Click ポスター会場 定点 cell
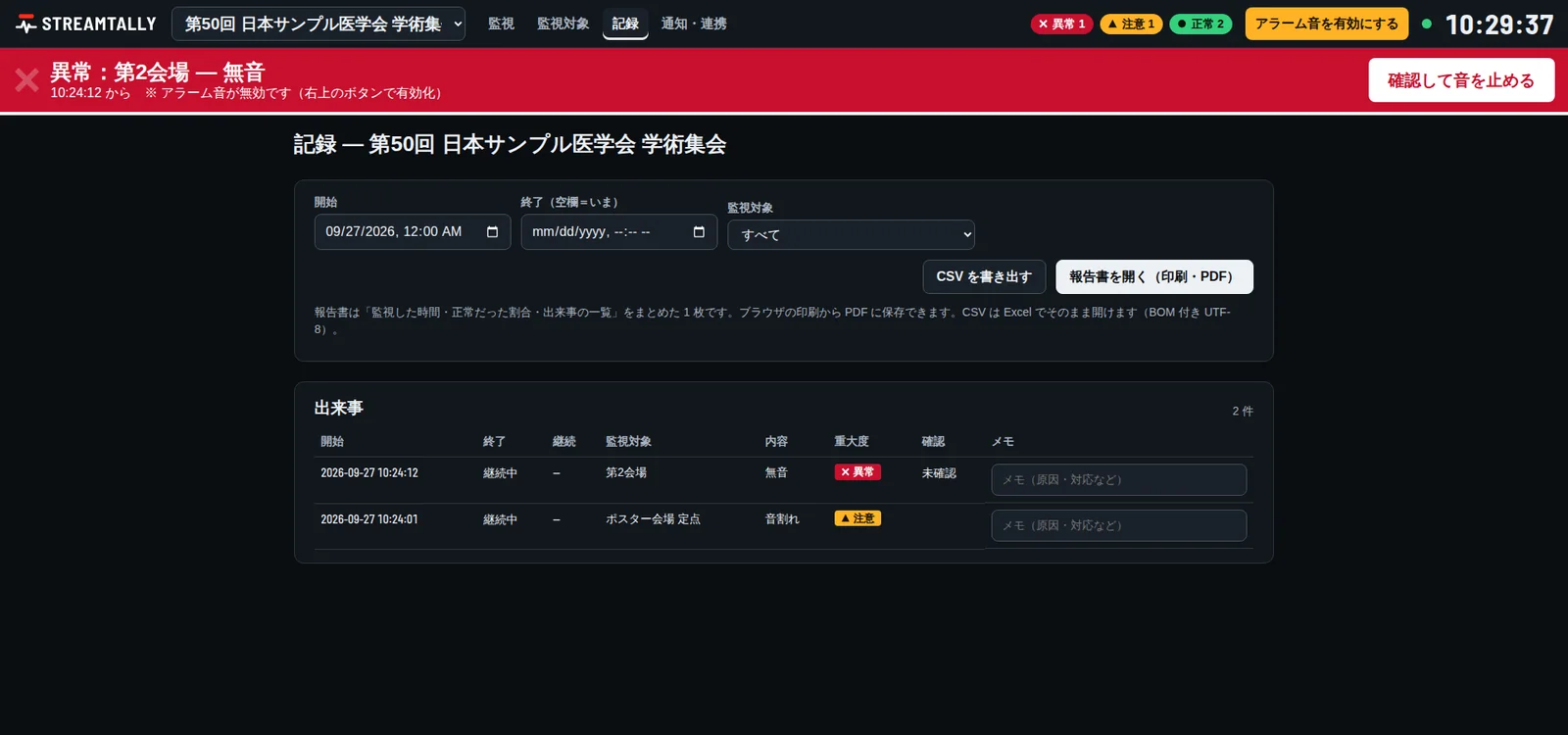 [x=653, y=519]
